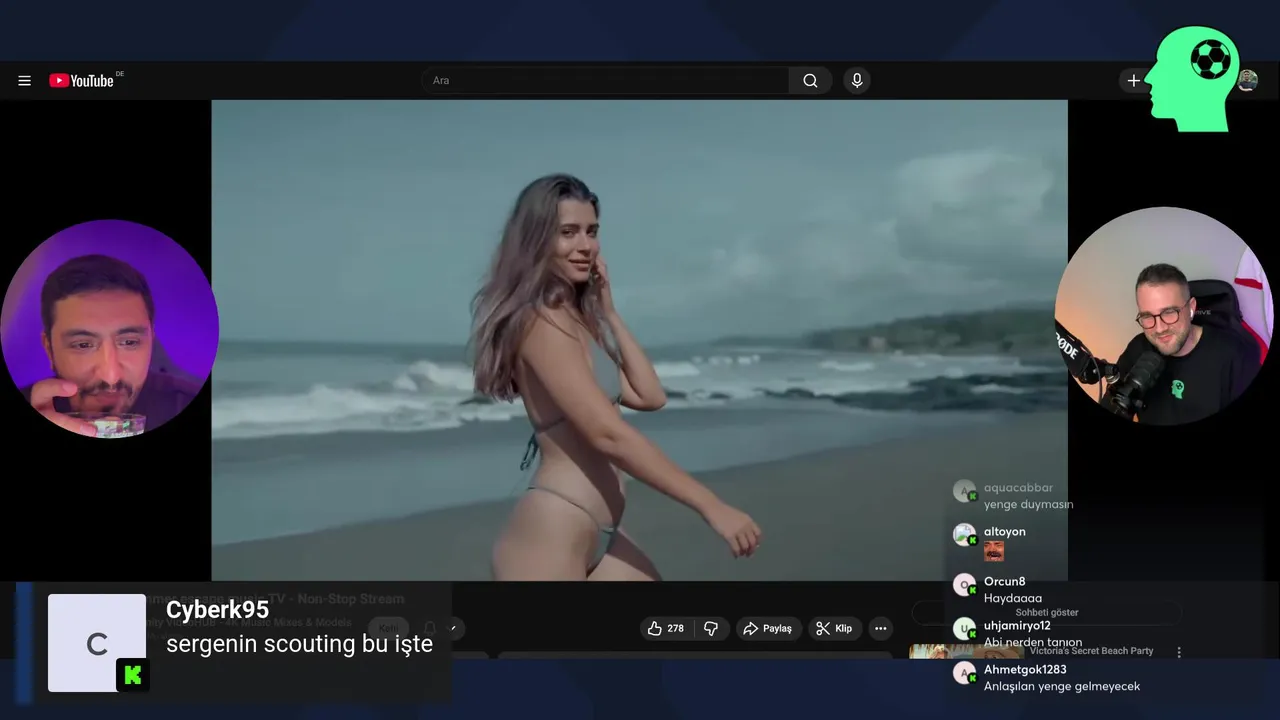
Task: Open the Create plus button
Action: click(1133, 80)
